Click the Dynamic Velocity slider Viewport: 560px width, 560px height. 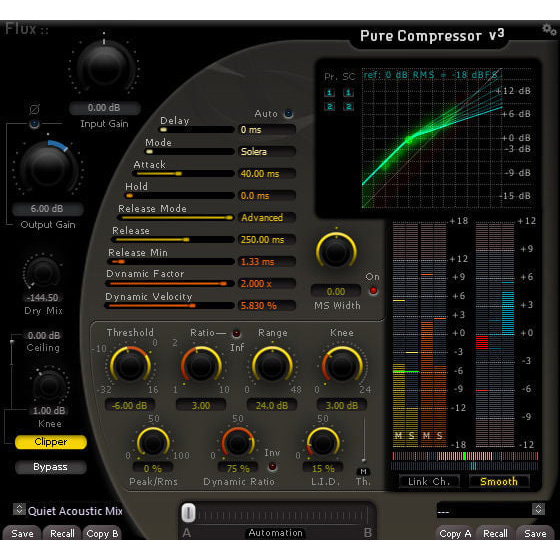click(169, 306)
